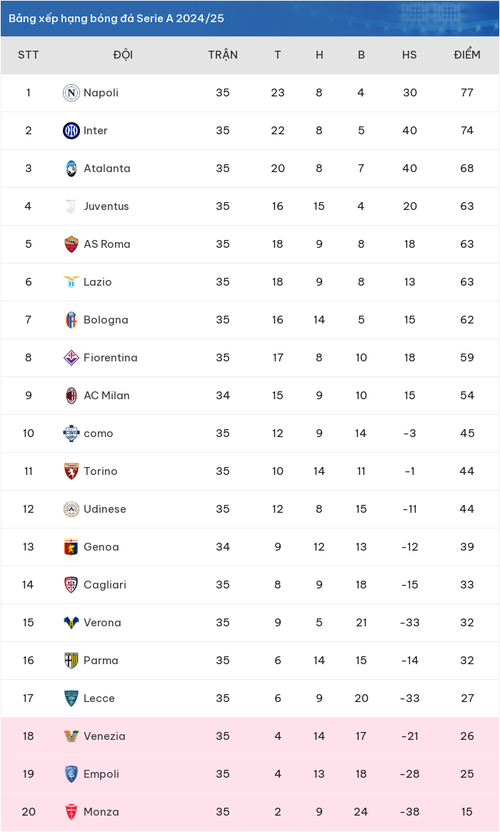500x832 pixels.
Task: Select the Fiorentina purple crest
Action: [71, 358]
